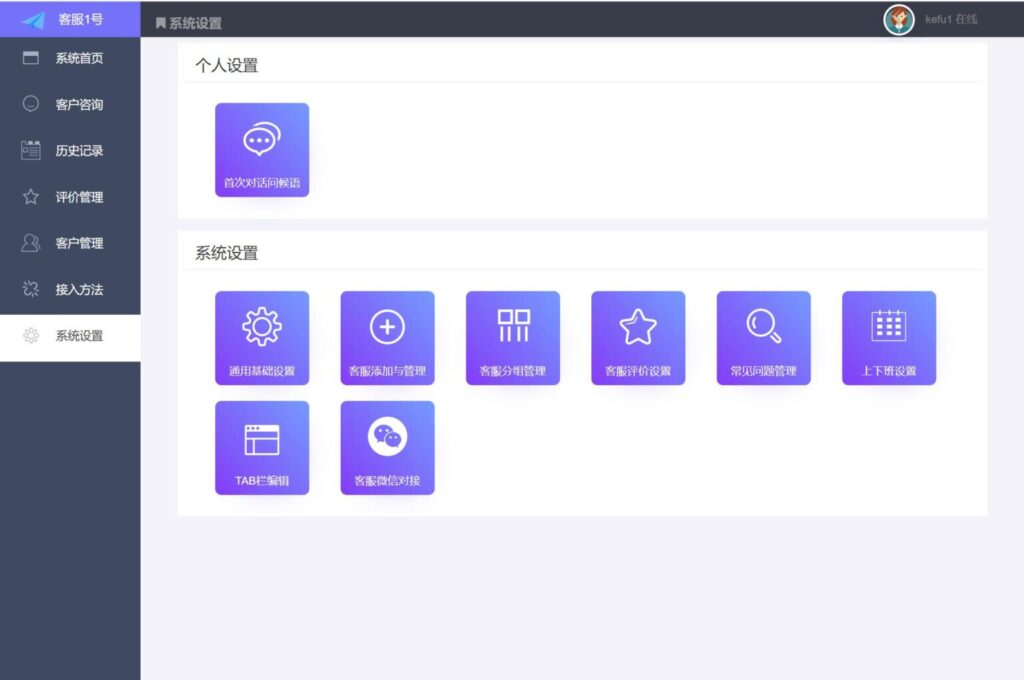The height and width of the screenshot is (680, 1024).
Task: Go to 客户管理 customer management
Action: point(70,243)
